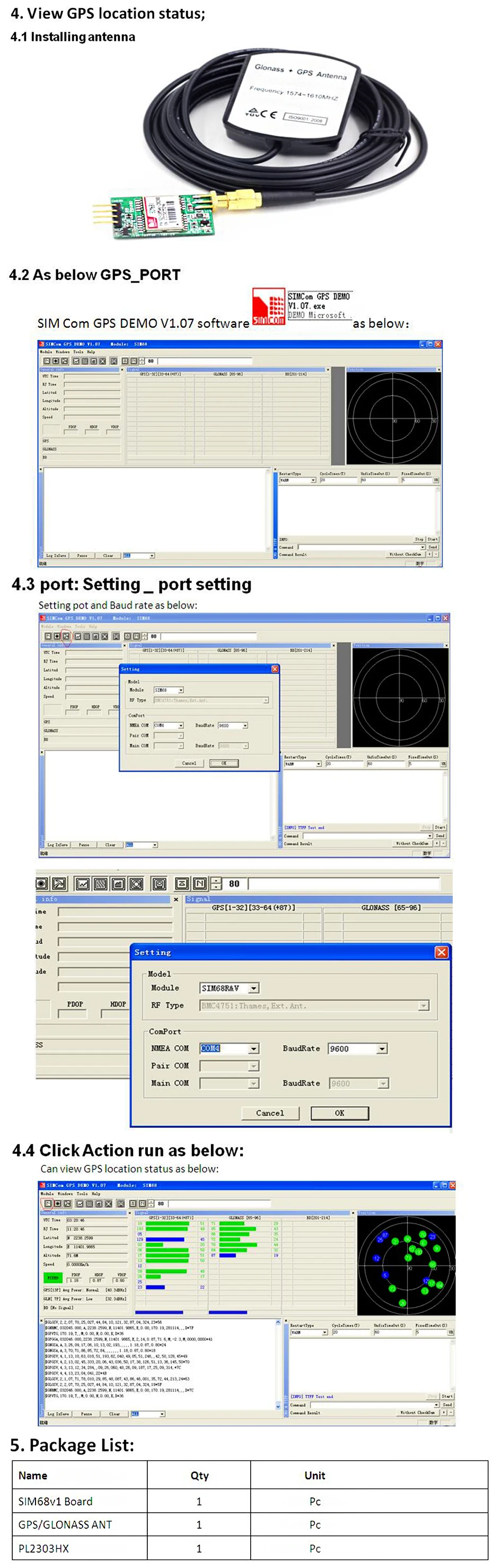493x1568 pixels.
Task: Expand the BaudRate 9600 dropdown beside NMEA COM
Action: (382, 1048)
